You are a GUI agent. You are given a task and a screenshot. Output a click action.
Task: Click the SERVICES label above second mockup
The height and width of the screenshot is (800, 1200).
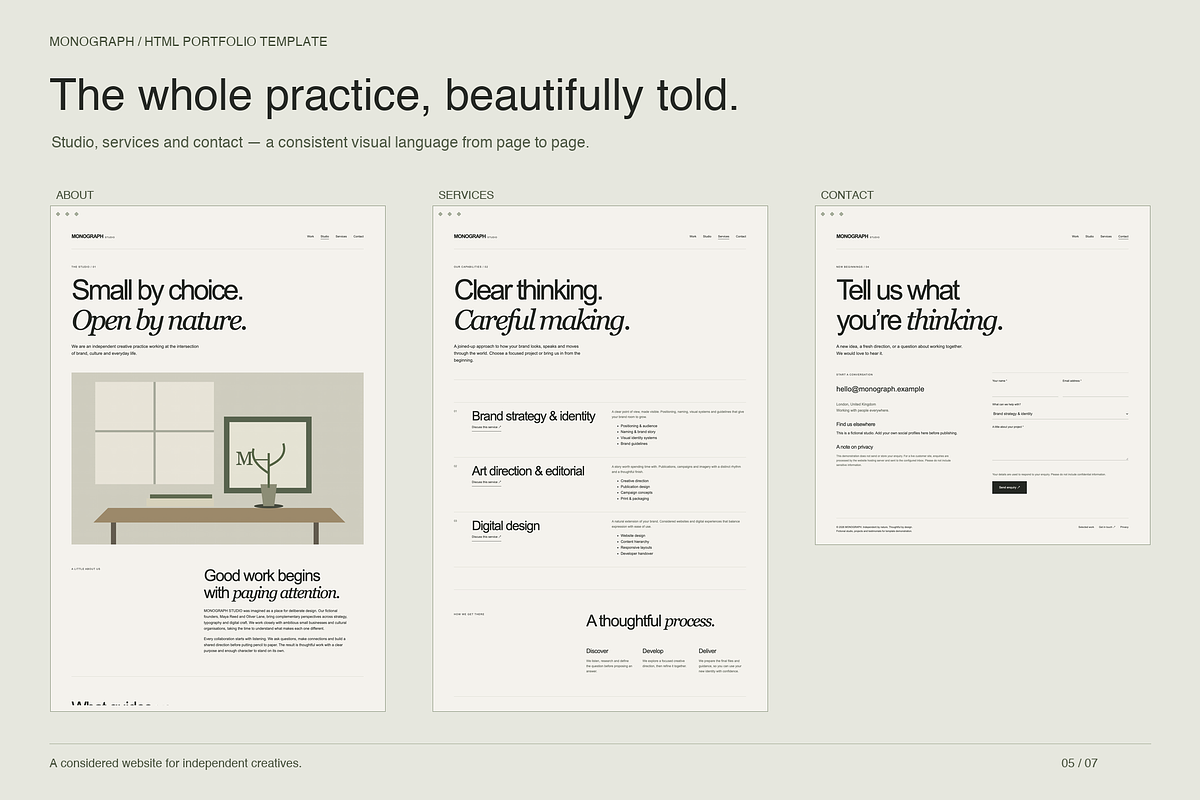click(x=466, y=195)
